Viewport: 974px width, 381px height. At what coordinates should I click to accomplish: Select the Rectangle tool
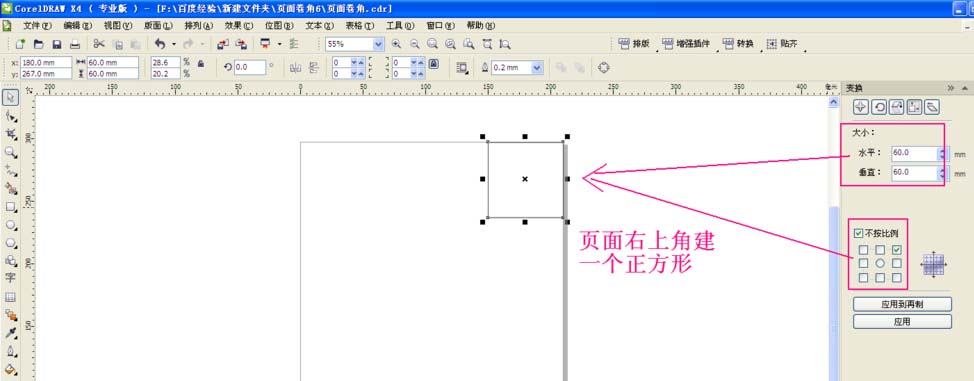11,206
